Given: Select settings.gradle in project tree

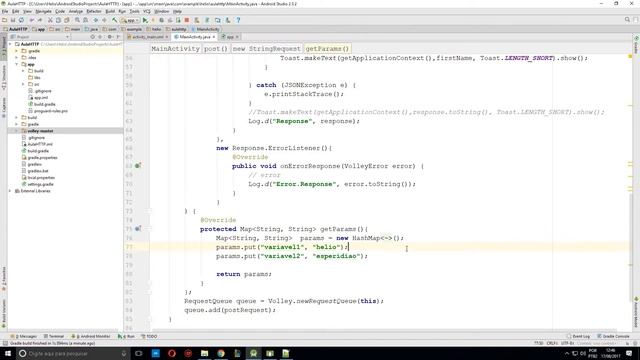Looking at the screenshot, I should click(37, 184).
